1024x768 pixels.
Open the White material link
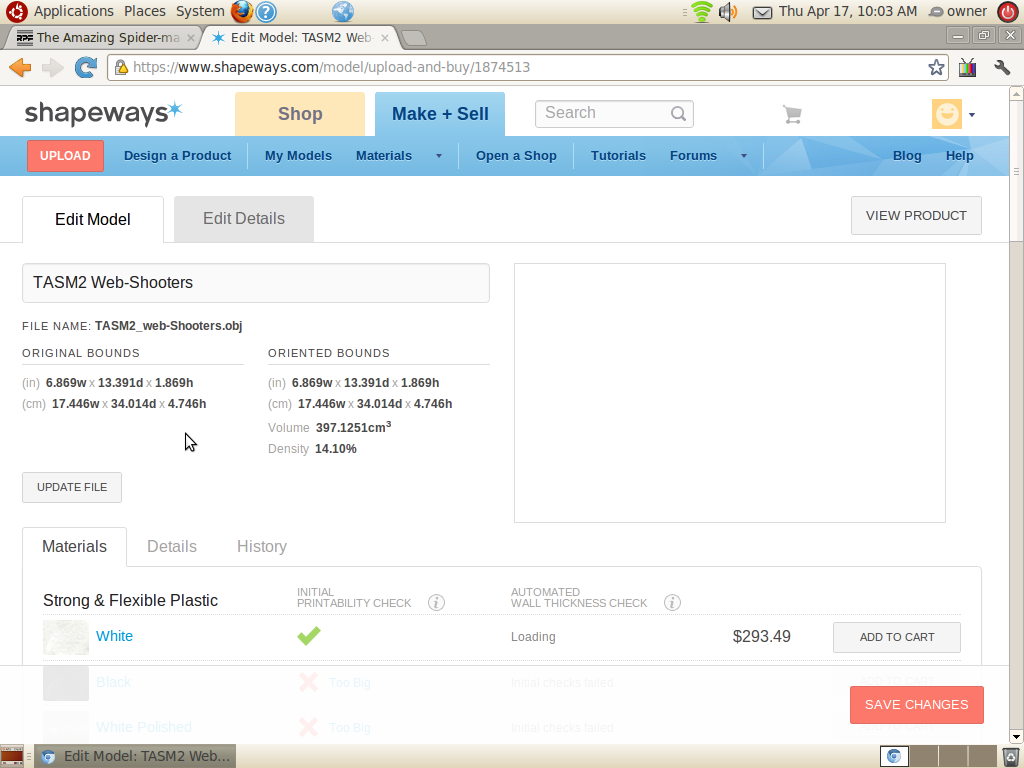point(114,636)
